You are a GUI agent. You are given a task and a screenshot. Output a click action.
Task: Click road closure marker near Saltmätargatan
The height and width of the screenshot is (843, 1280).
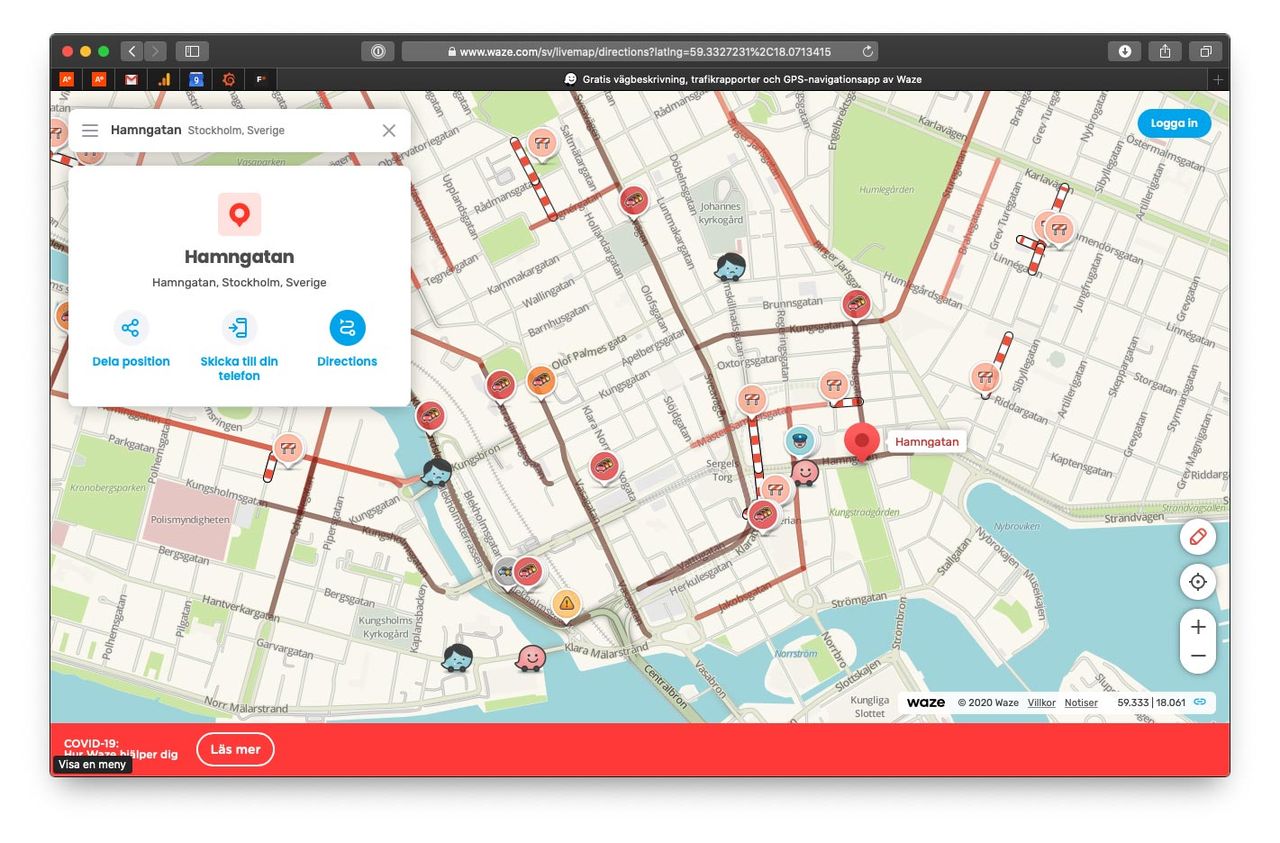(x=542, y=143)
